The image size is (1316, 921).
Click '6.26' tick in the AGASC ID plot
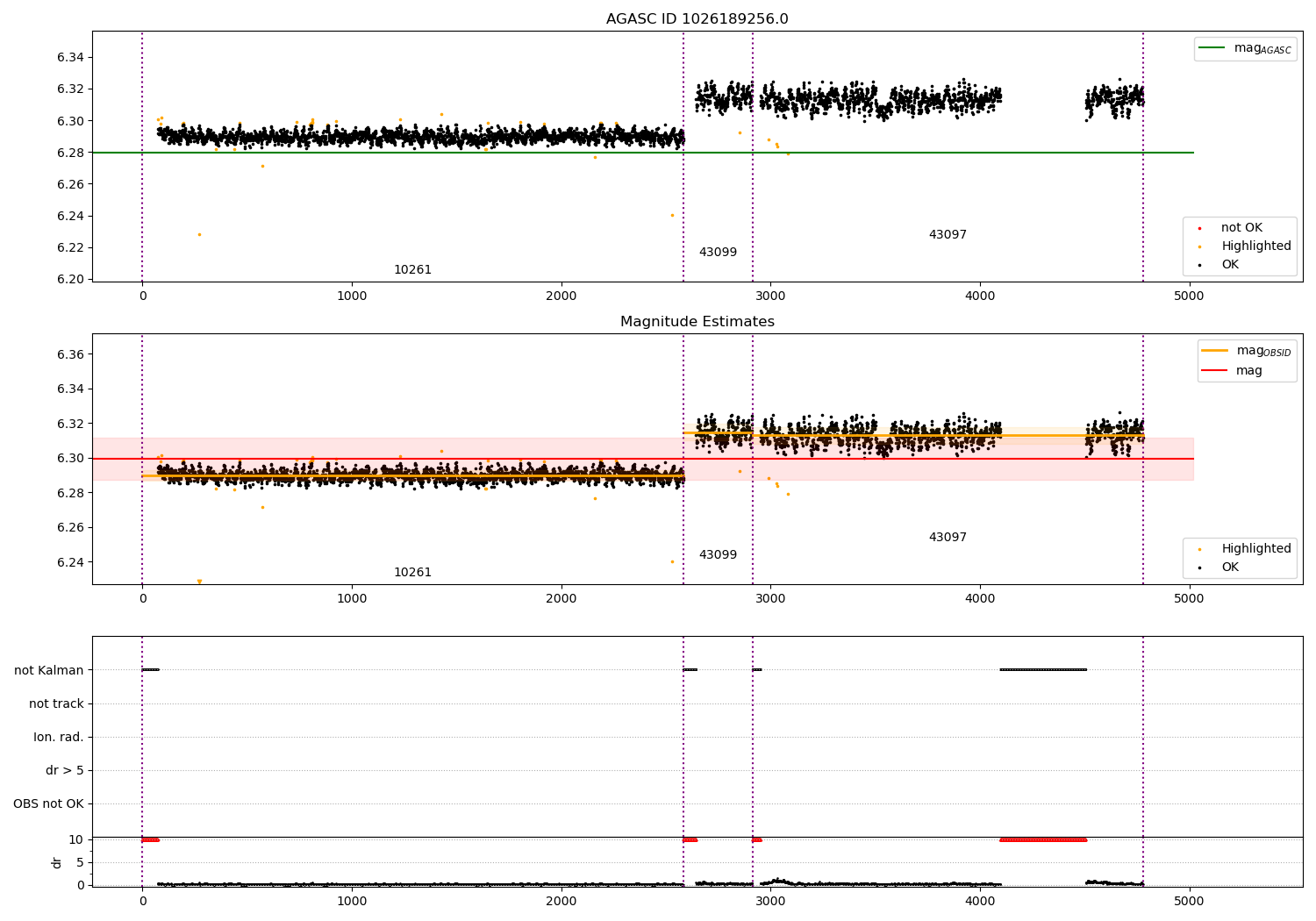[x=70, y=184]
